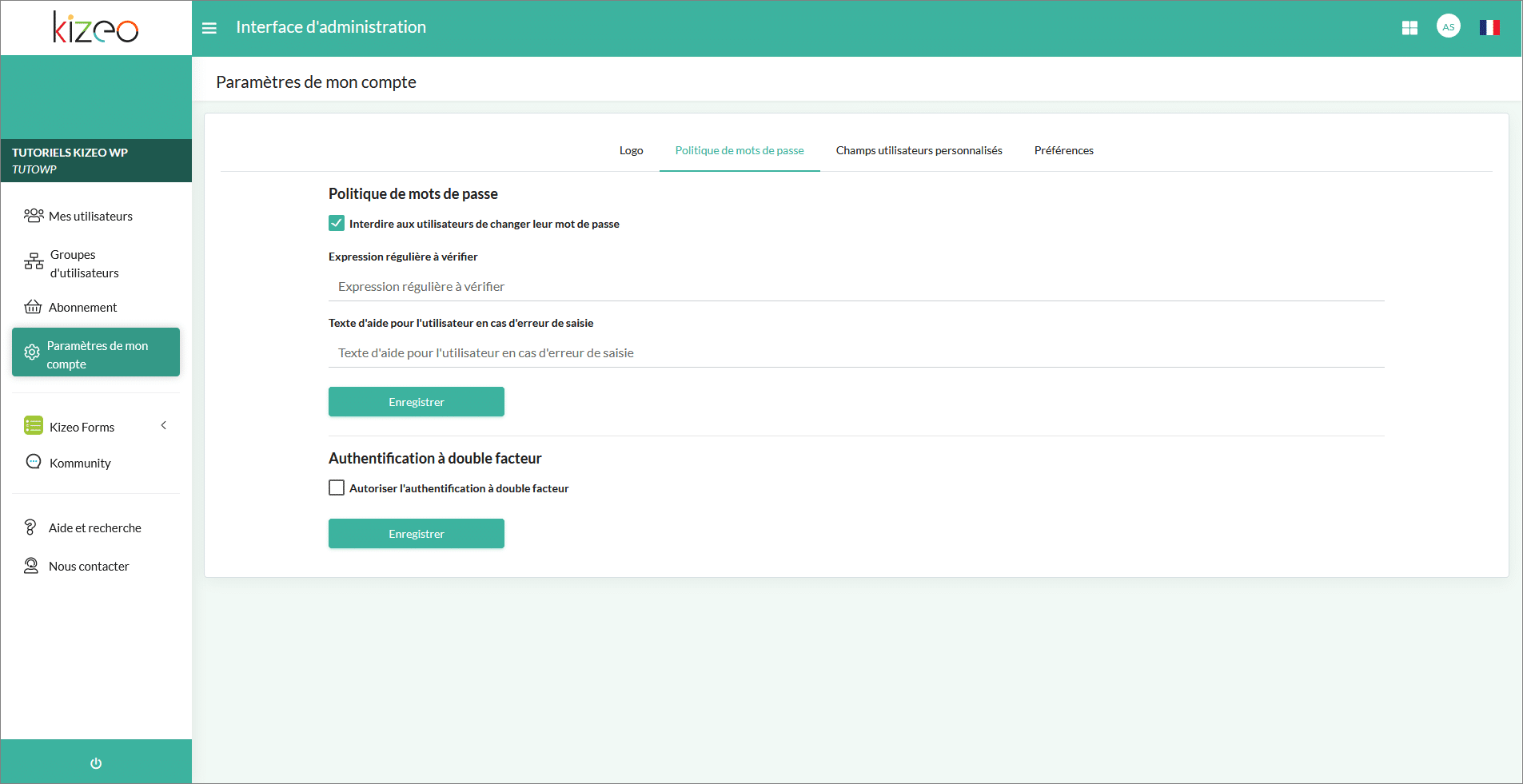Focus the Expression régulière à vérifier field

[856, 286]
